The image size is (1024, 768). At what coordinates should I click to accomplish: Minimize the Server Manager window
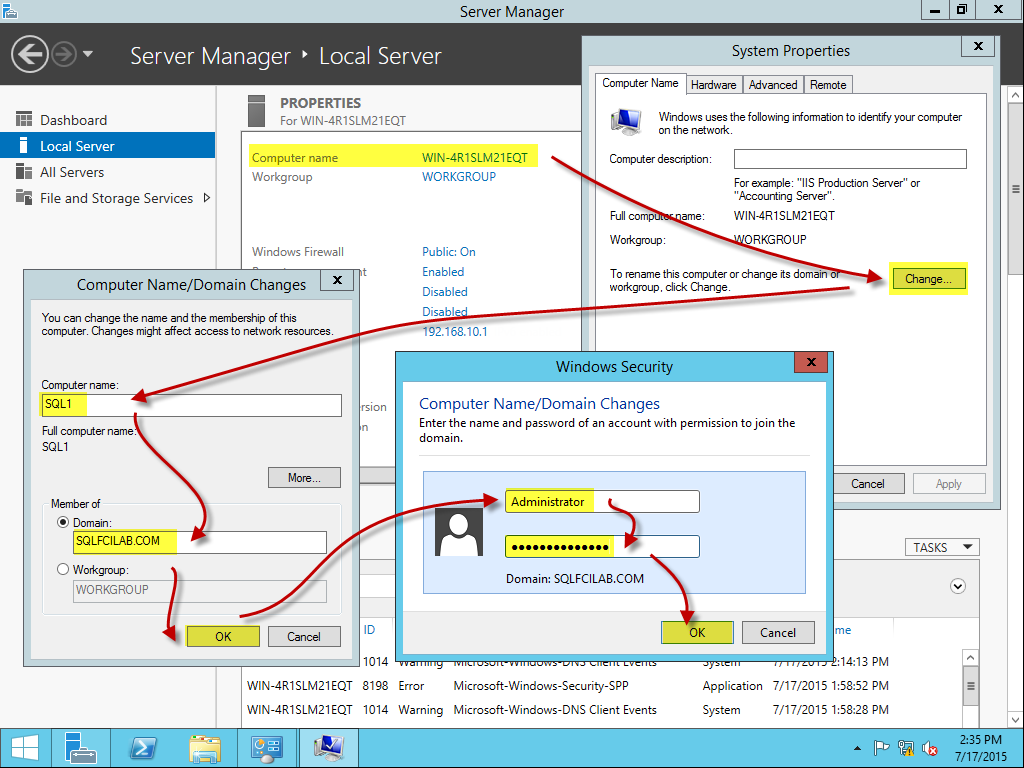935,10
